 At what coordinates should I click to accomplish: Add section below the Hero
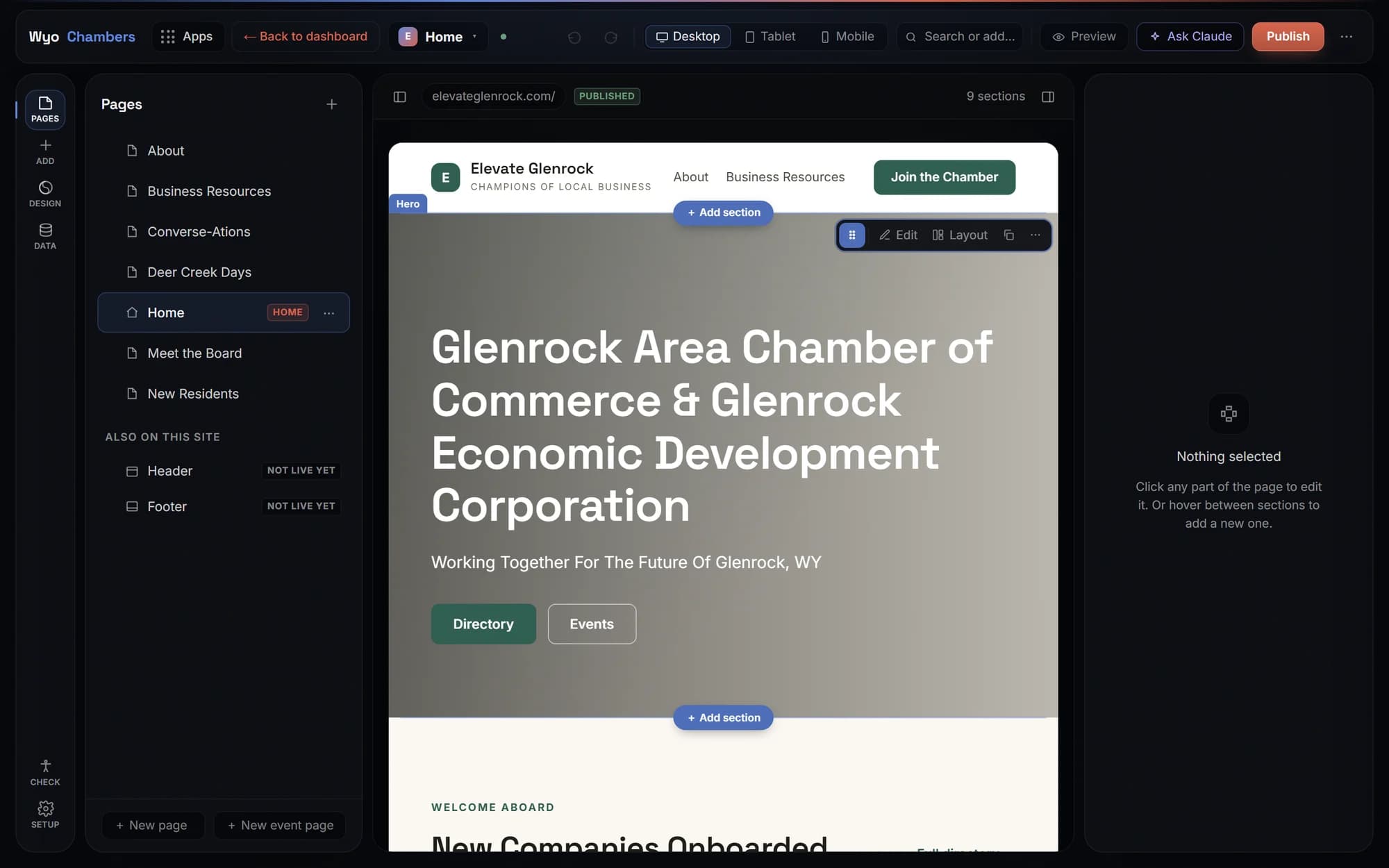tap(723, 718)
